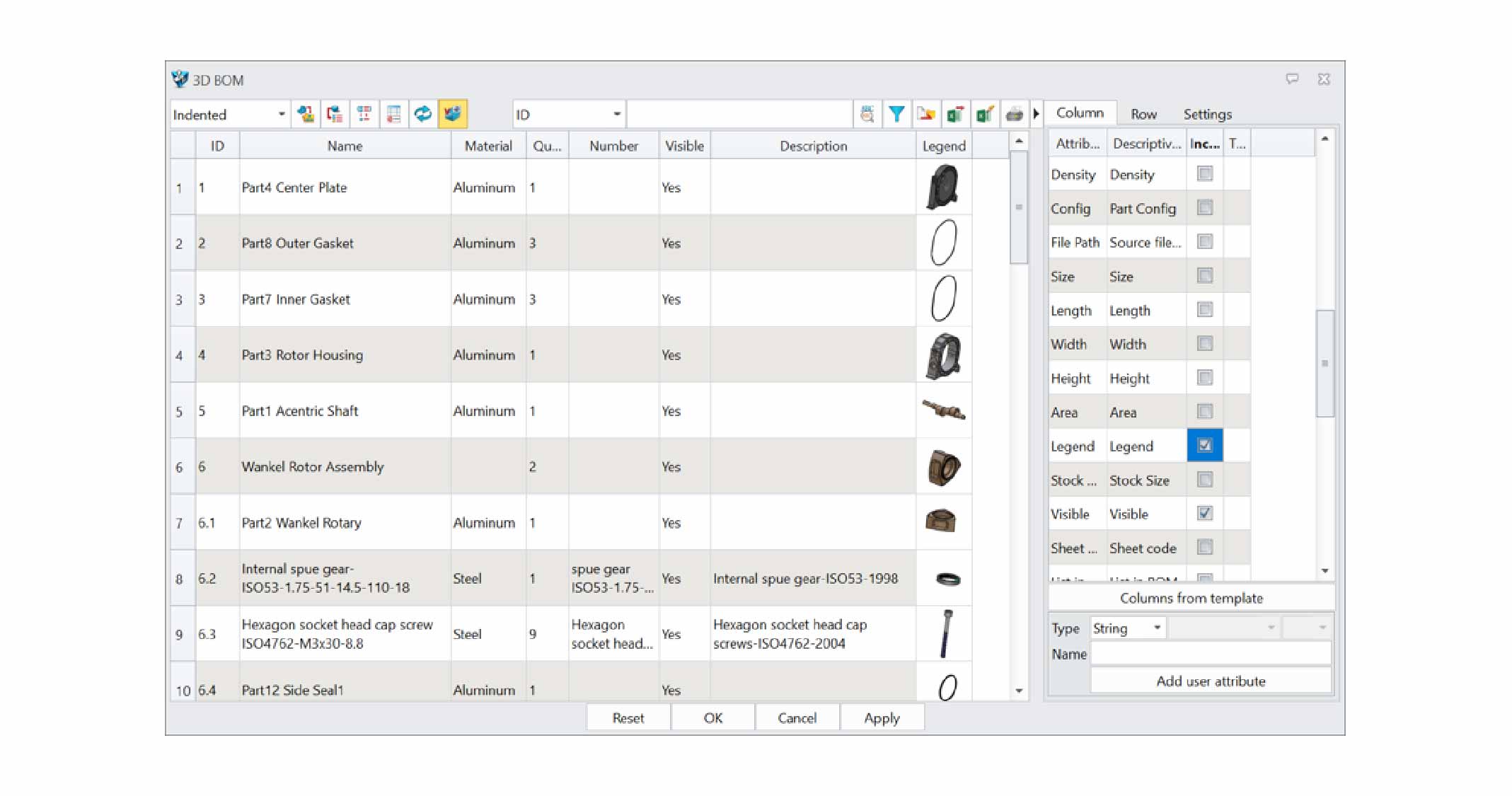The width and height of the screenshot is (1512, 796).
Task: Click the highlighted yellow 3D toolbar icon
Action: 453,114
